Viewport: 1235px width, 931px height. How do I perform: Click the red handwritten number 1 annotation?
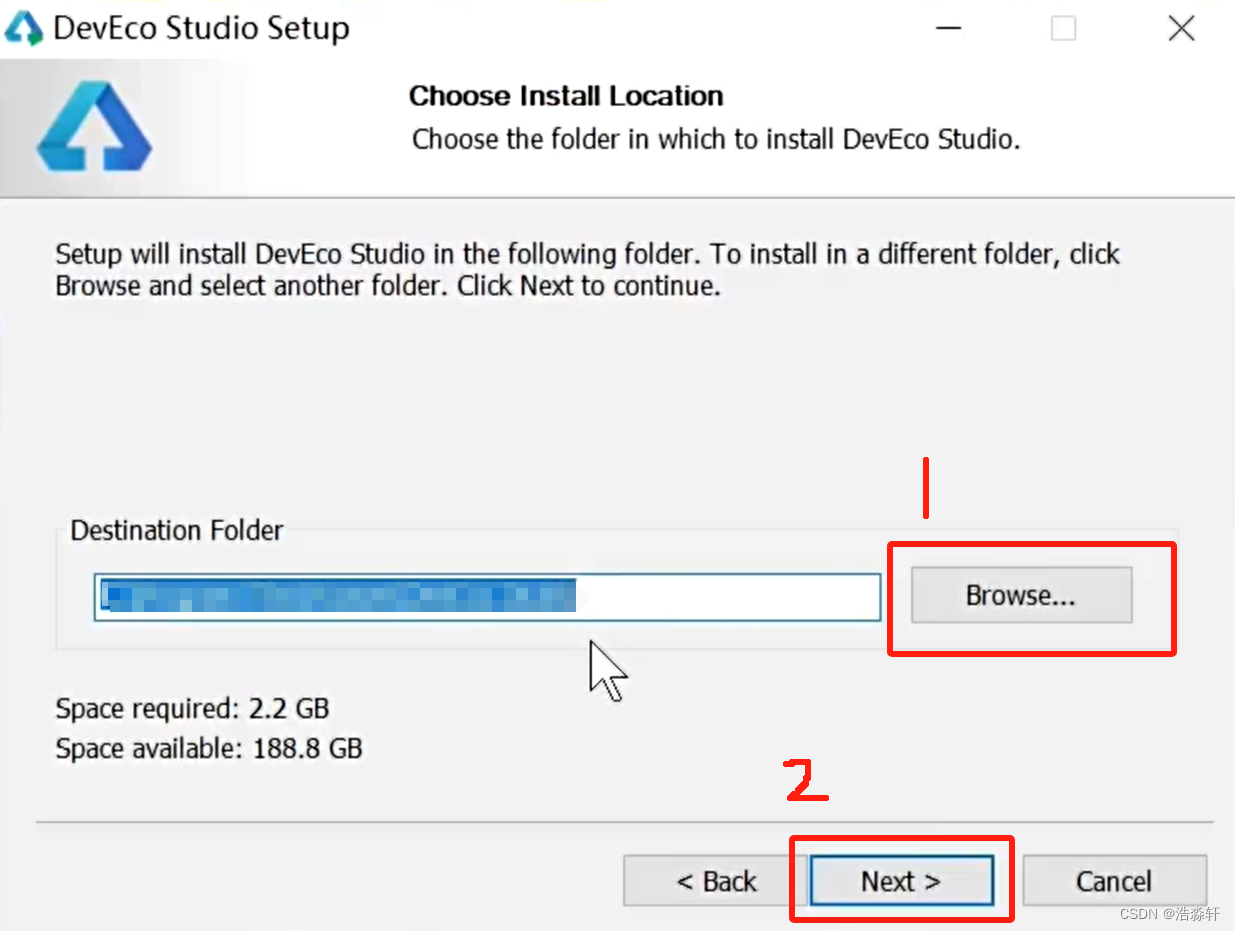coord(926,488)
